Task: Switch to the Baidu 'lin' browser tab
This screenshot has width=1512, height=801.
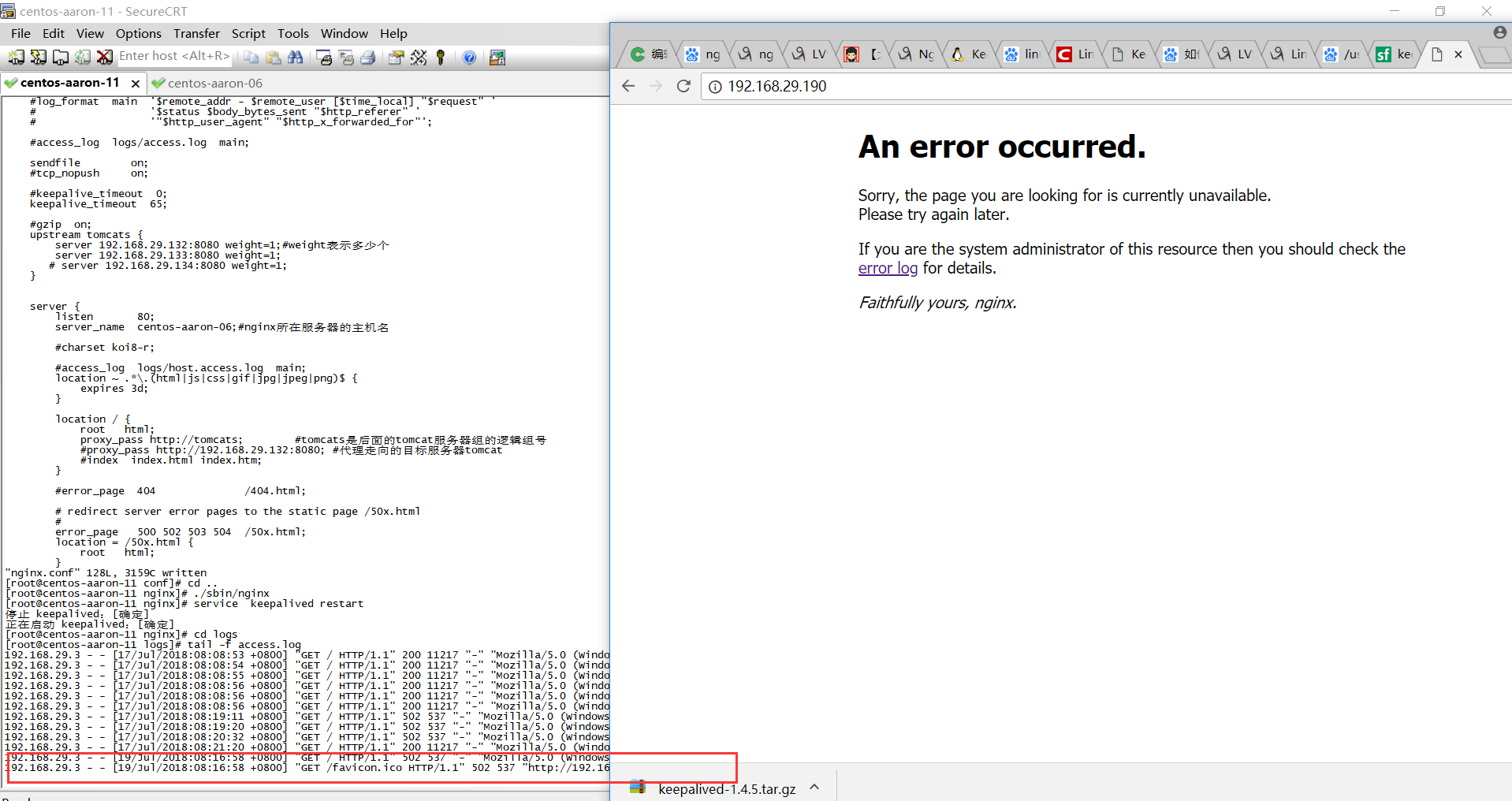Action: [1022, 54]
